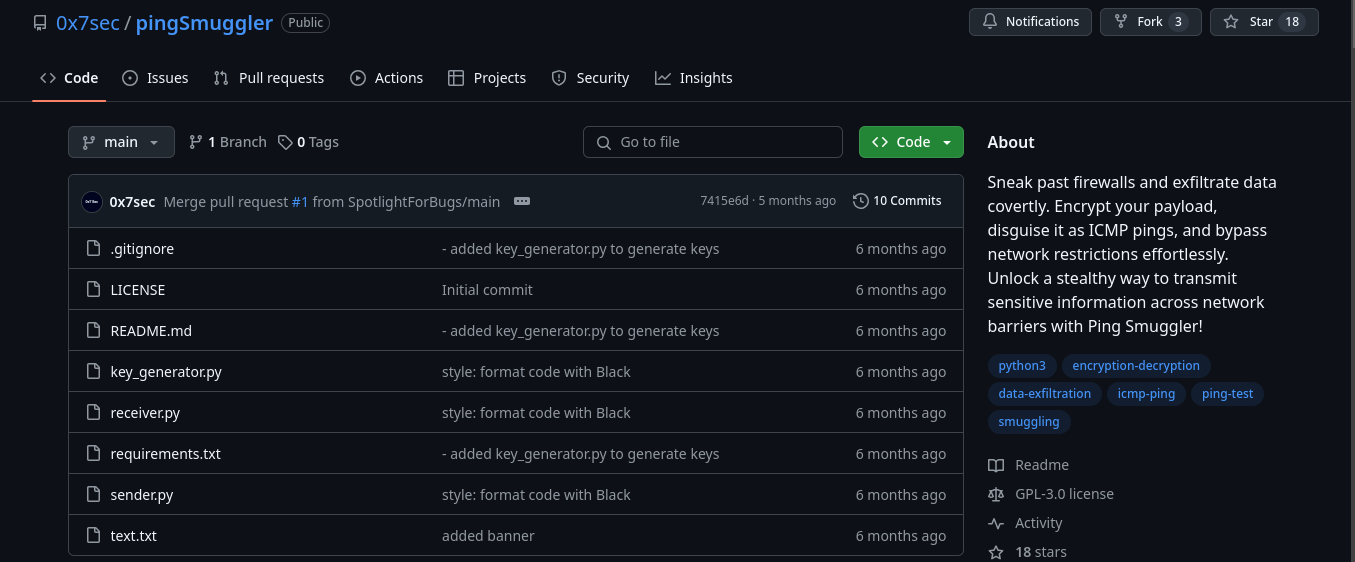Screen dimensions: 1355x562
Task: Expand the main branch dropdown
Action: 121,142
